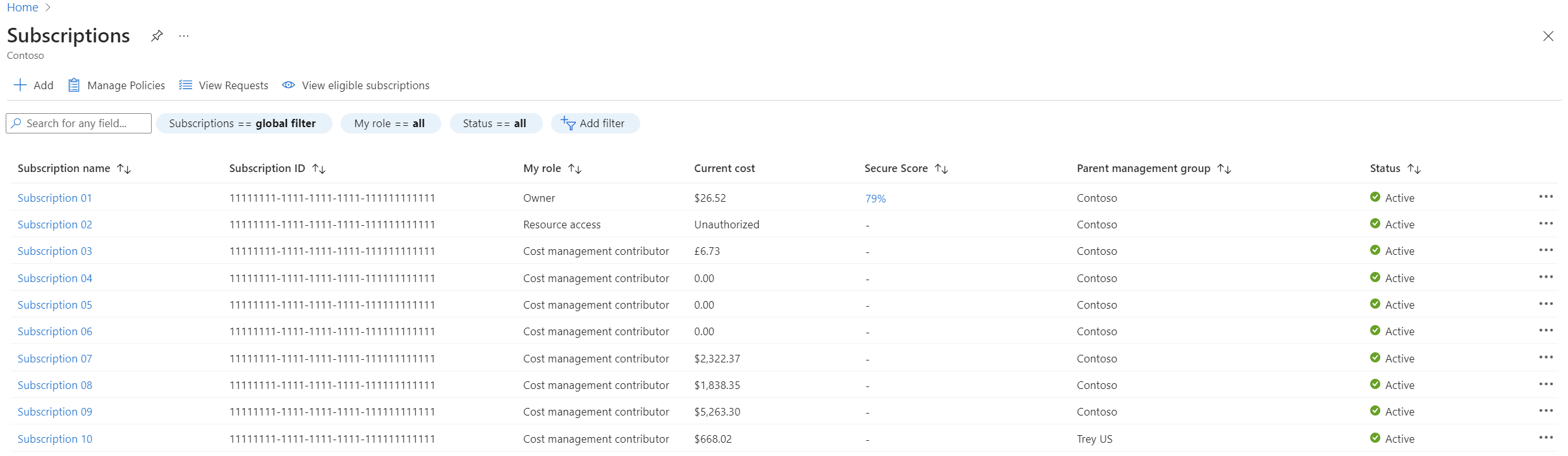Click View Requests list icon
Screen dimensions: 1568x456
(185, 85)
